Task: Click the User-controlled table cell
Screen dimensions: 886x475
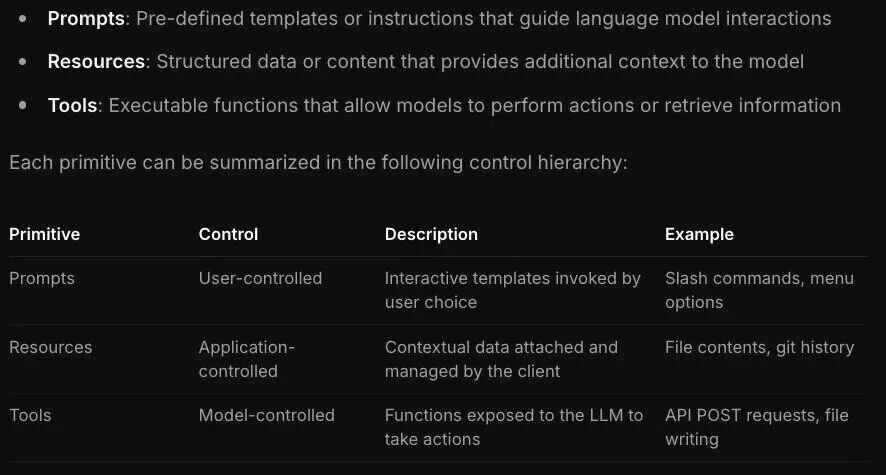Action: [260, 278]
